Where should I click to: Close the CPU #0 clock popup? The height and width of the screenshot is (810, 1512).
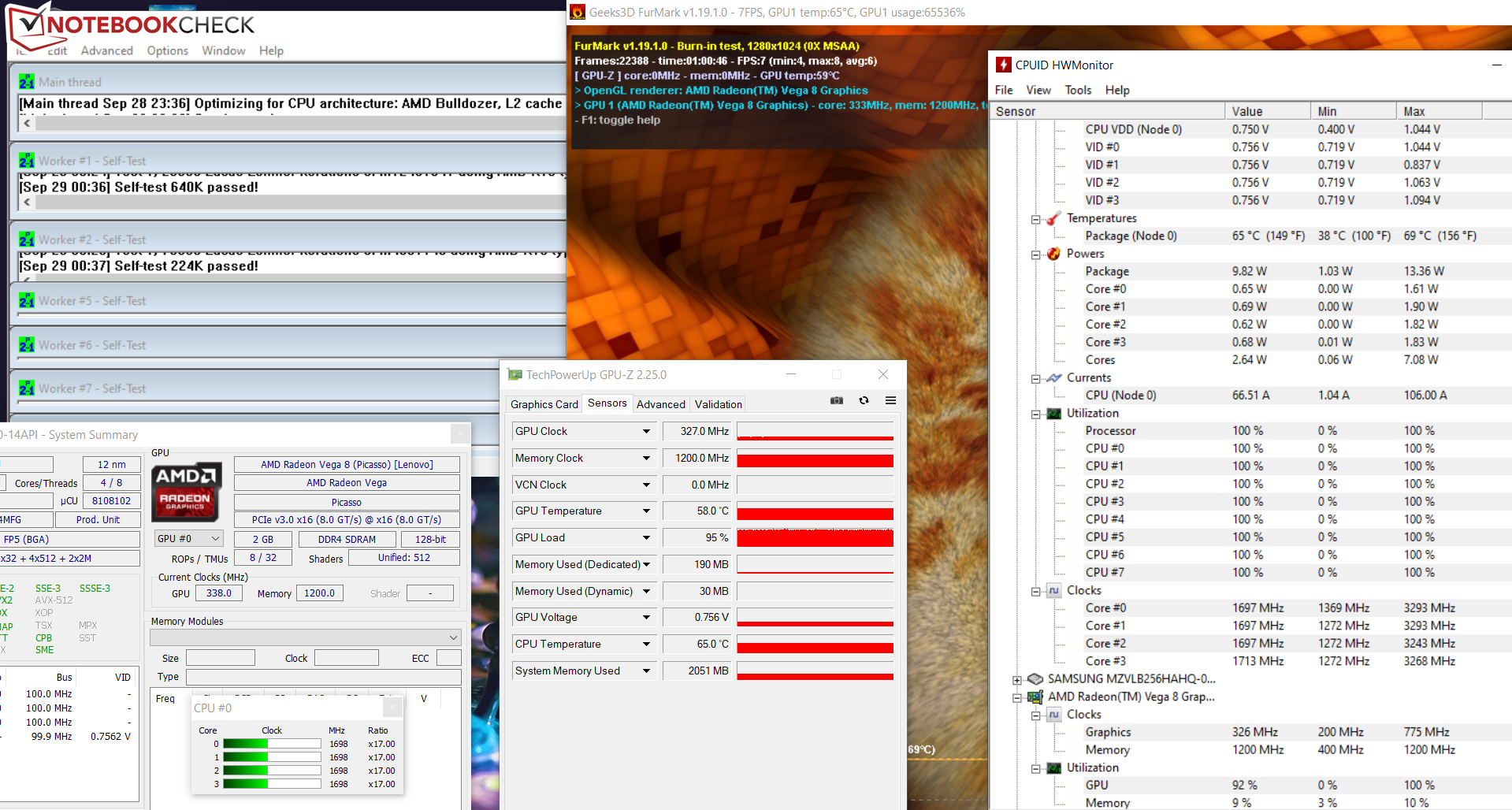click(x=394, y=708)
